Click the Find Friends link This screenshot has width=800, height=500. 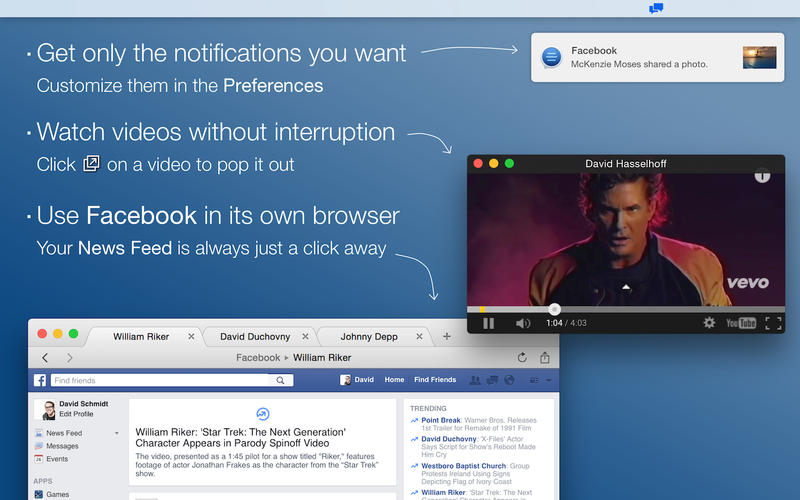tap(435, 380)
